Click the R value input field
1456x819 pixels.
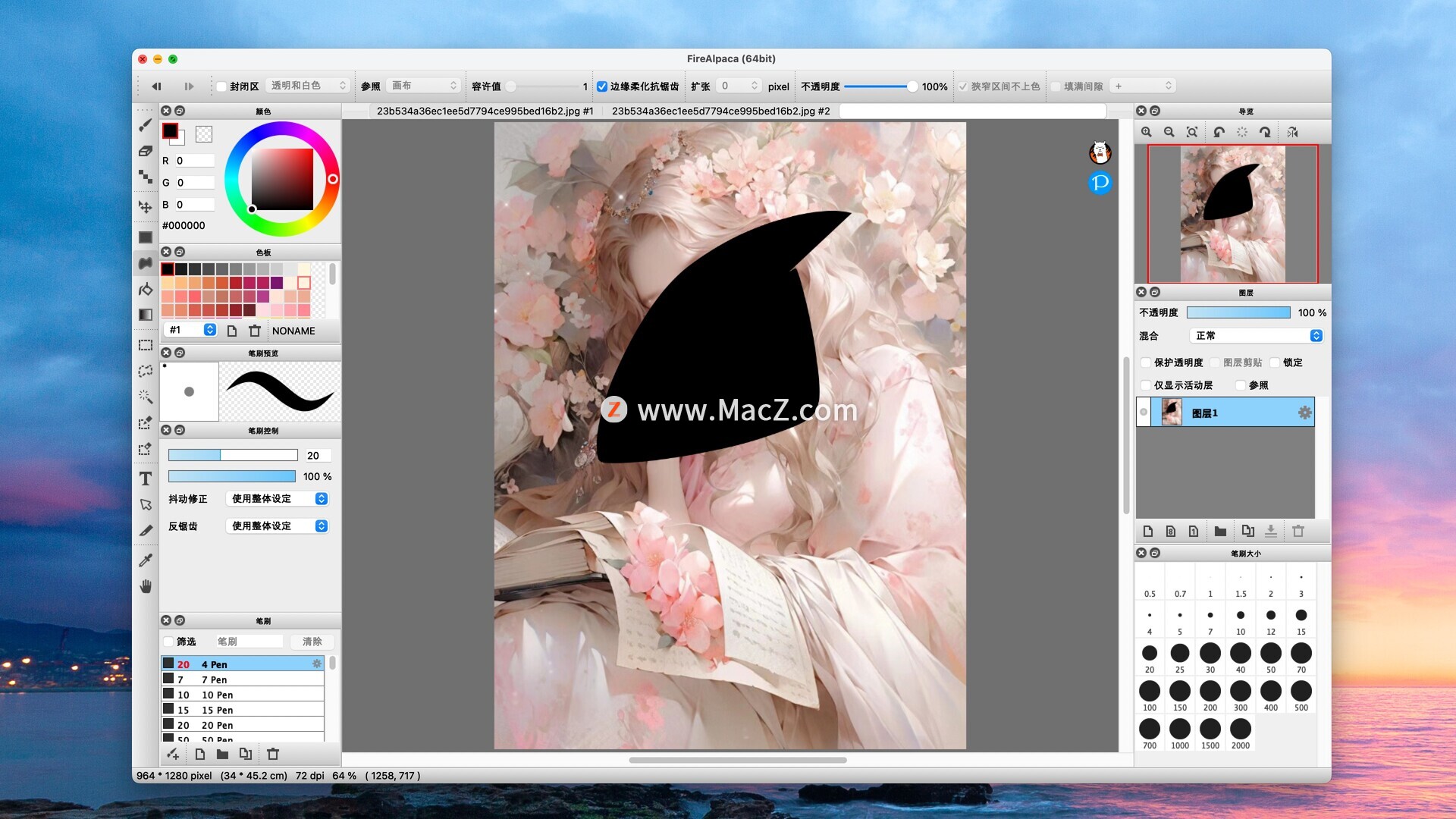(x=195, y=161)
